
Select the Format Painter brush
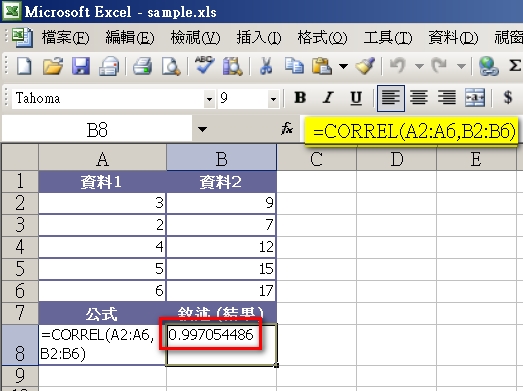pos(365,66)
